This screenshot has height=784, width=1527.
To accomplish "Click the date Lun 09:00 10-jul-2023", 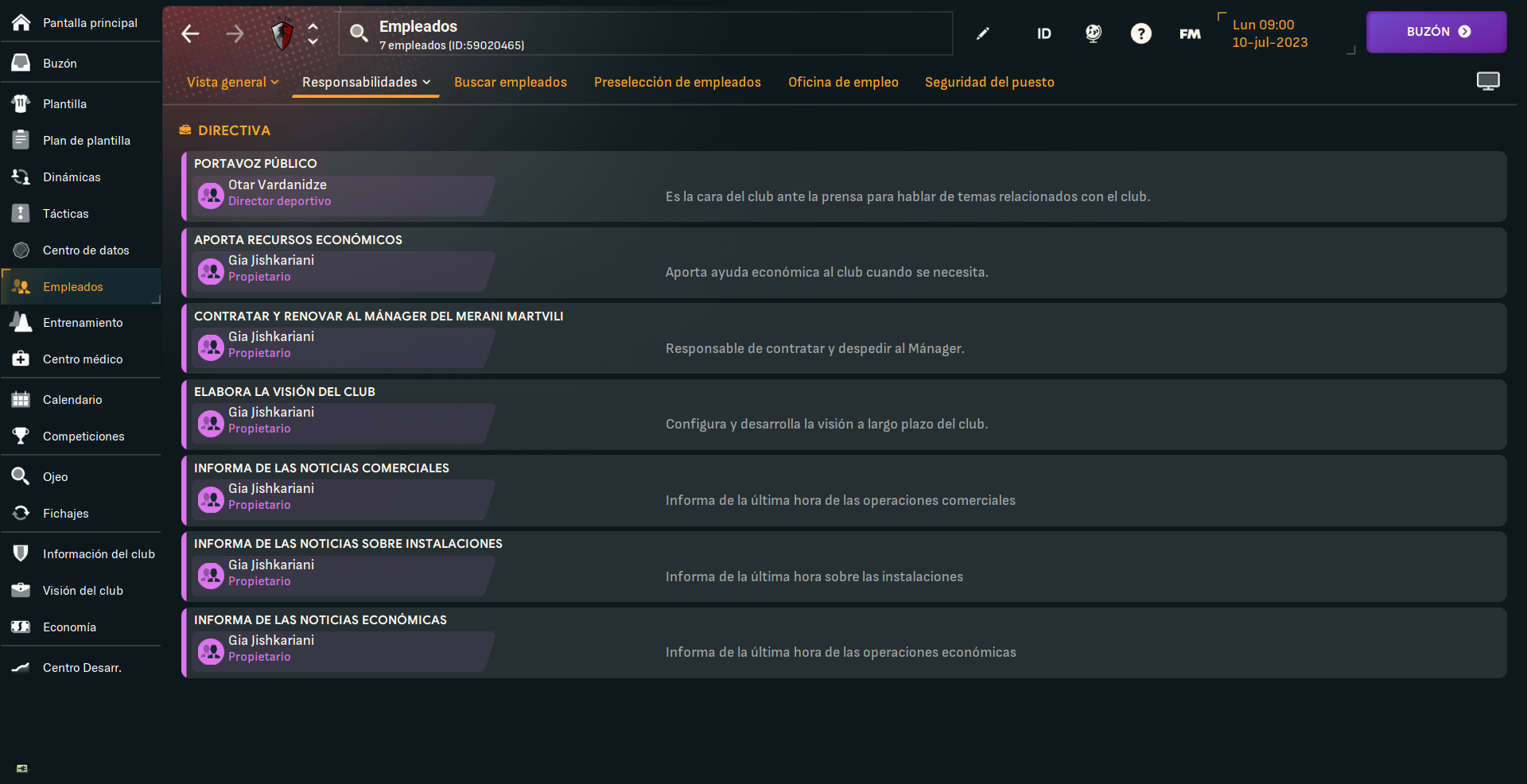I will tap(1270, 33).
